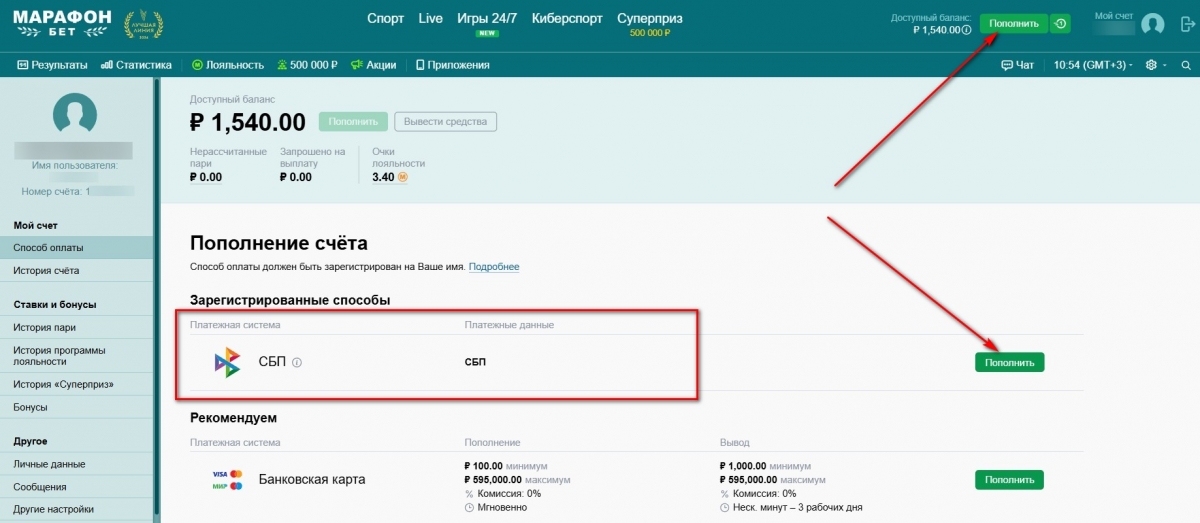
Task: Open Личные данные in sidebar
Action: [75, 464]
